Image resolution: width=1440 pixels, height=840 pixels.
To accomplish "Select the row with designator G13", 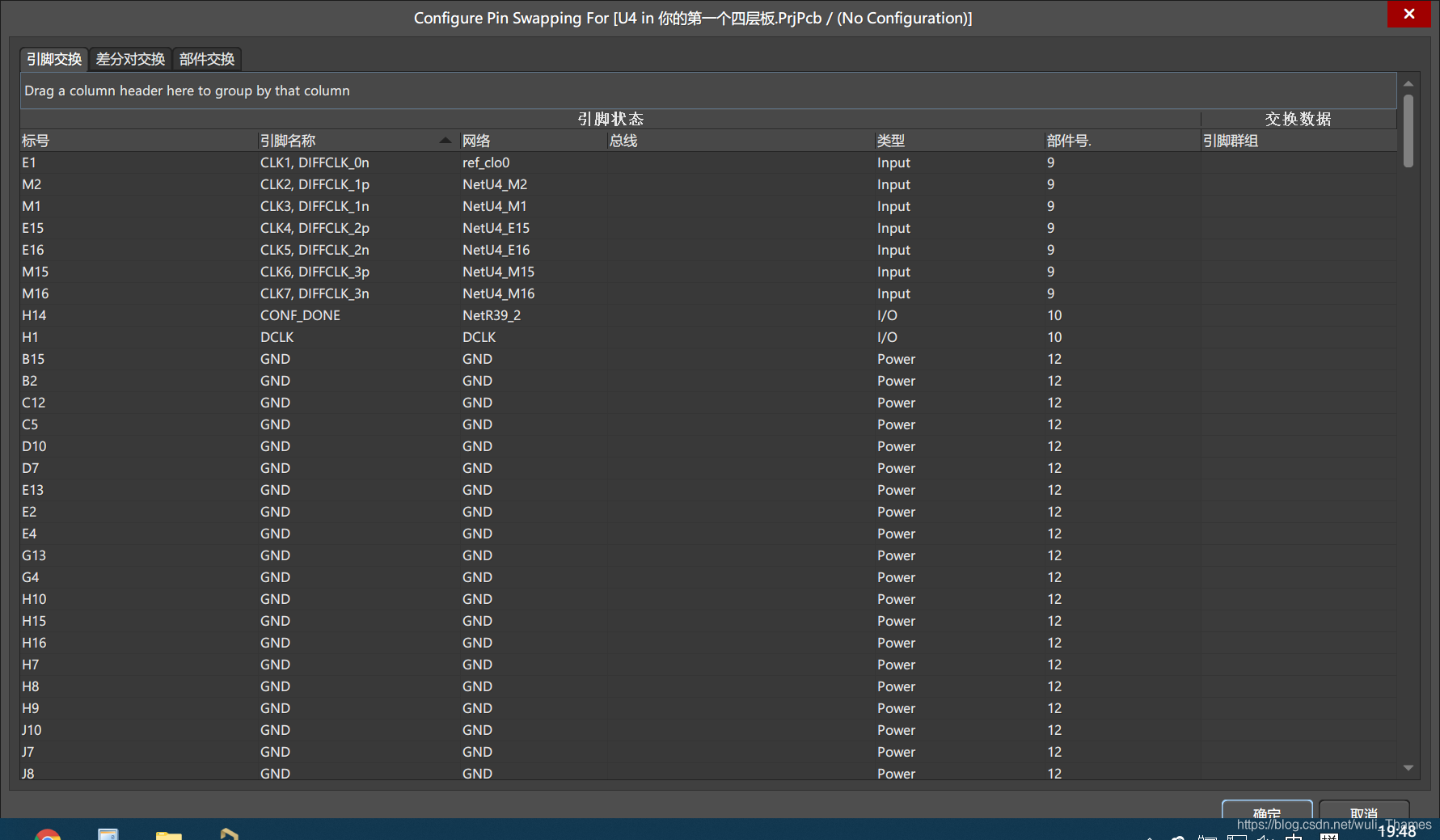I will (708, 555).
